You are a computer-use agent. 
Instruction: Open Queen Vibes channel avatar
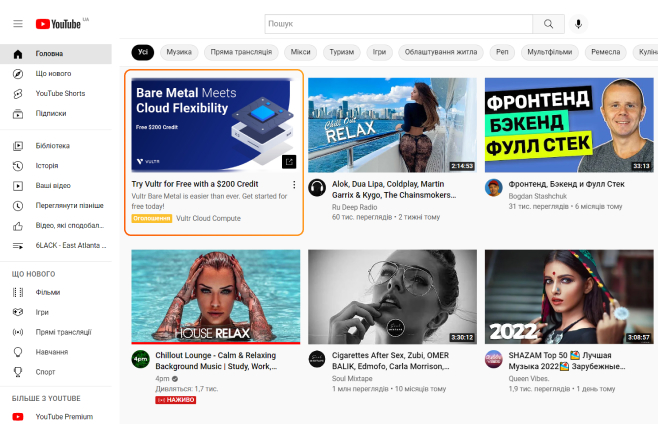(x=494, y=359)
